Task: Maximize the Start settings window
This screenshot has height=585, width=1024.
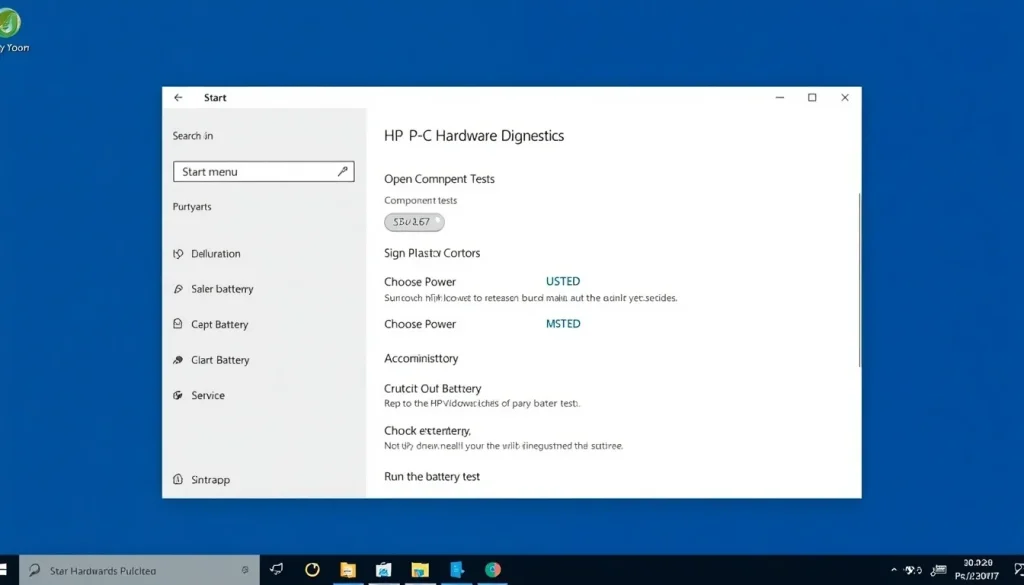Action: coord(812,98)
